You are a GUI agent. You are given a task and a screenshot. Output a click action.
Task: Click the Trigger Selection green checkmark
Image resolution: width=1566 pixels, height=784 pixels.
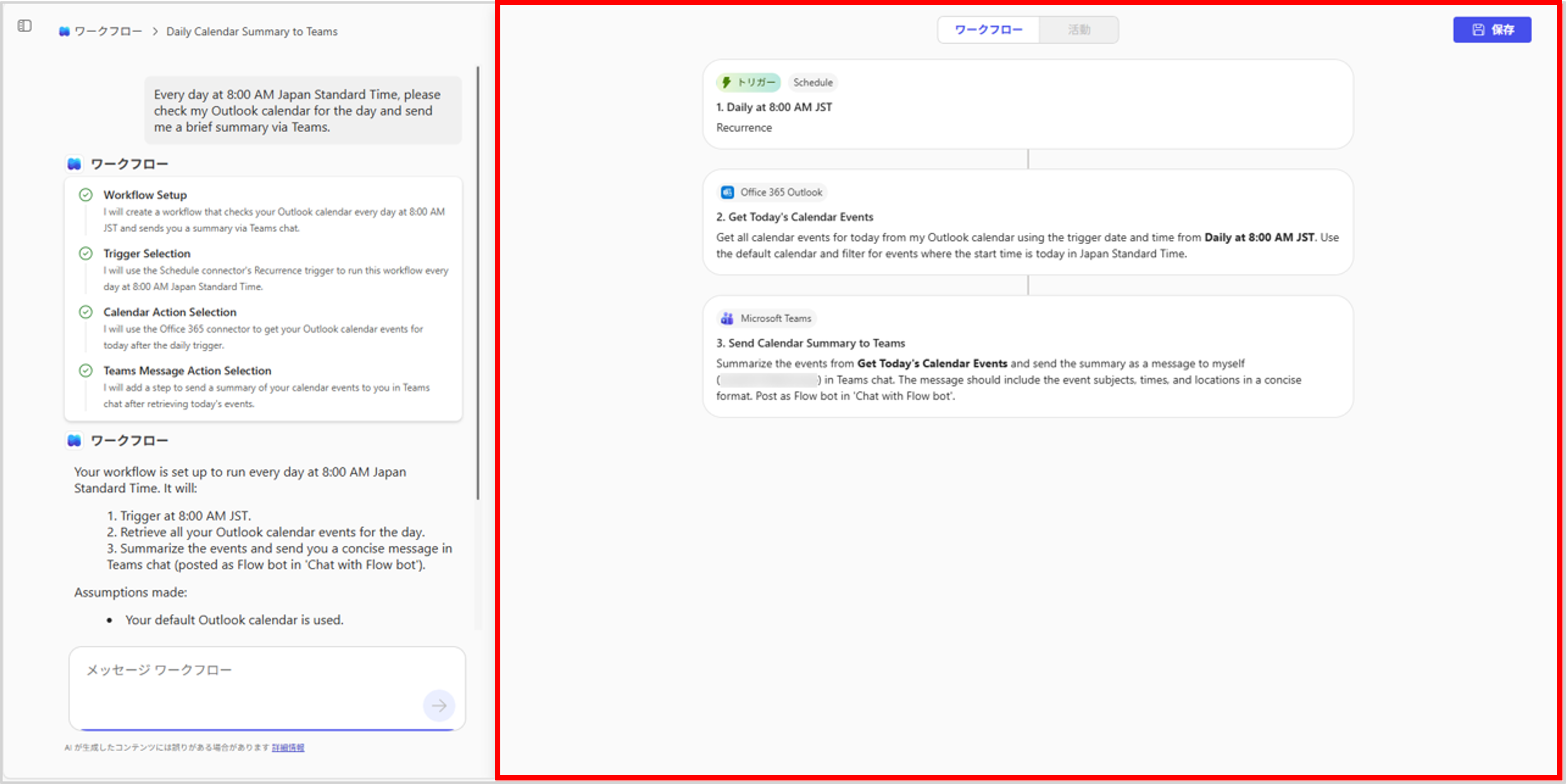click(86, 254)
